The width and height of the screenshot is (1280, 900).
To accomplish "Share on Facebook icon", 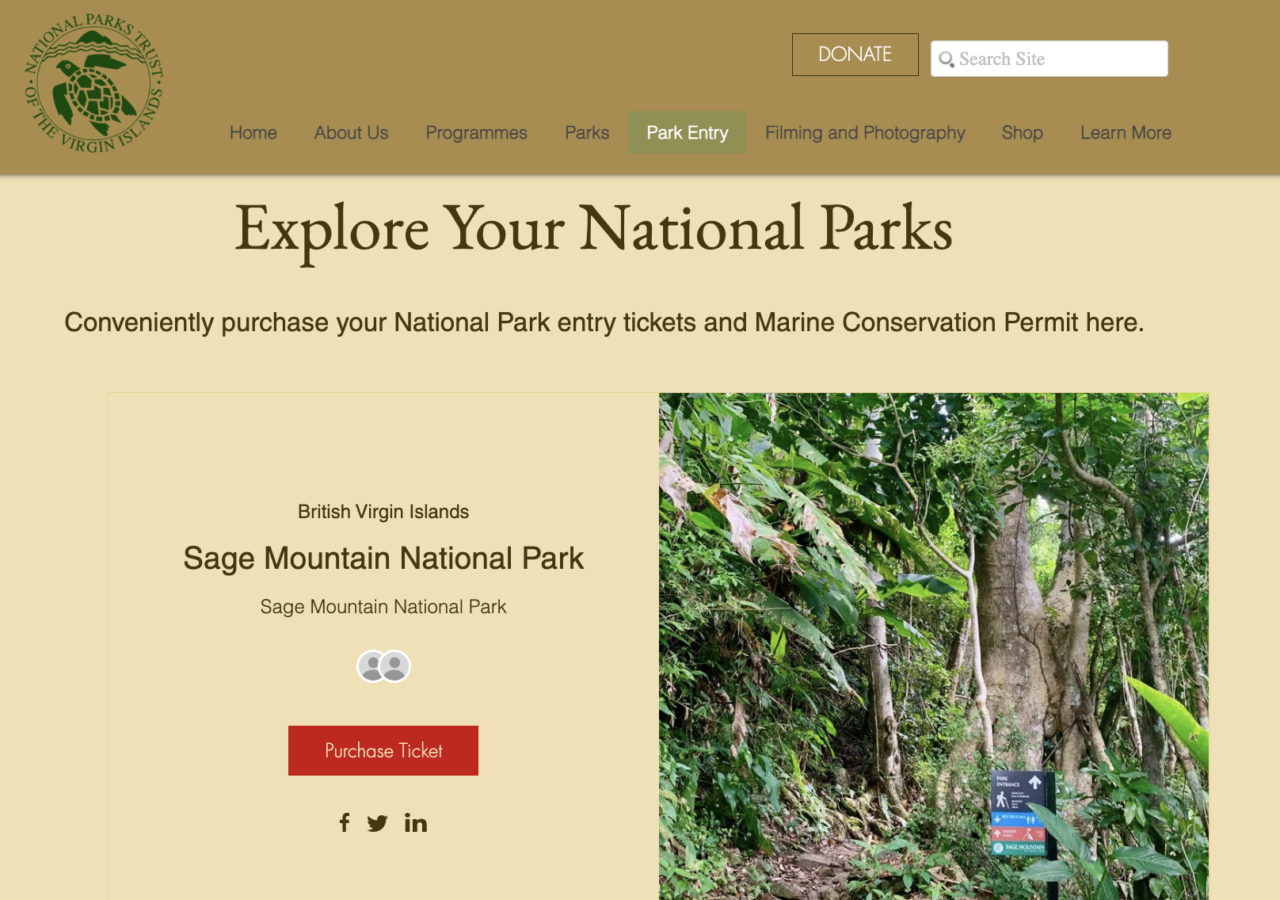I will click(344, 822).
